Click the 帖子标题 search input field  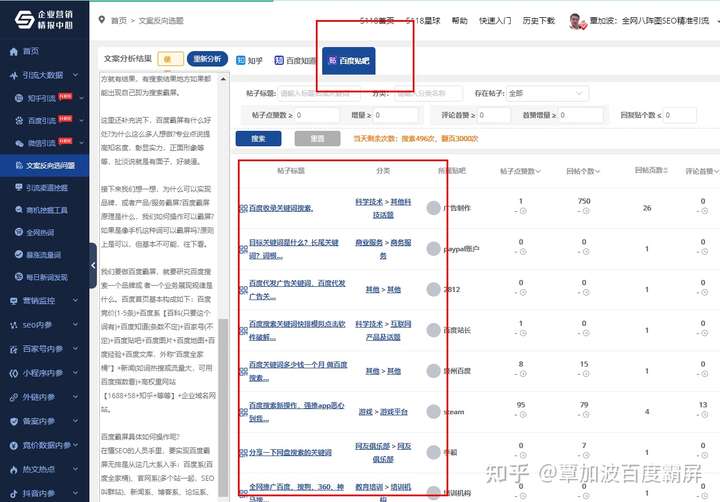click(x=319, y=93)
